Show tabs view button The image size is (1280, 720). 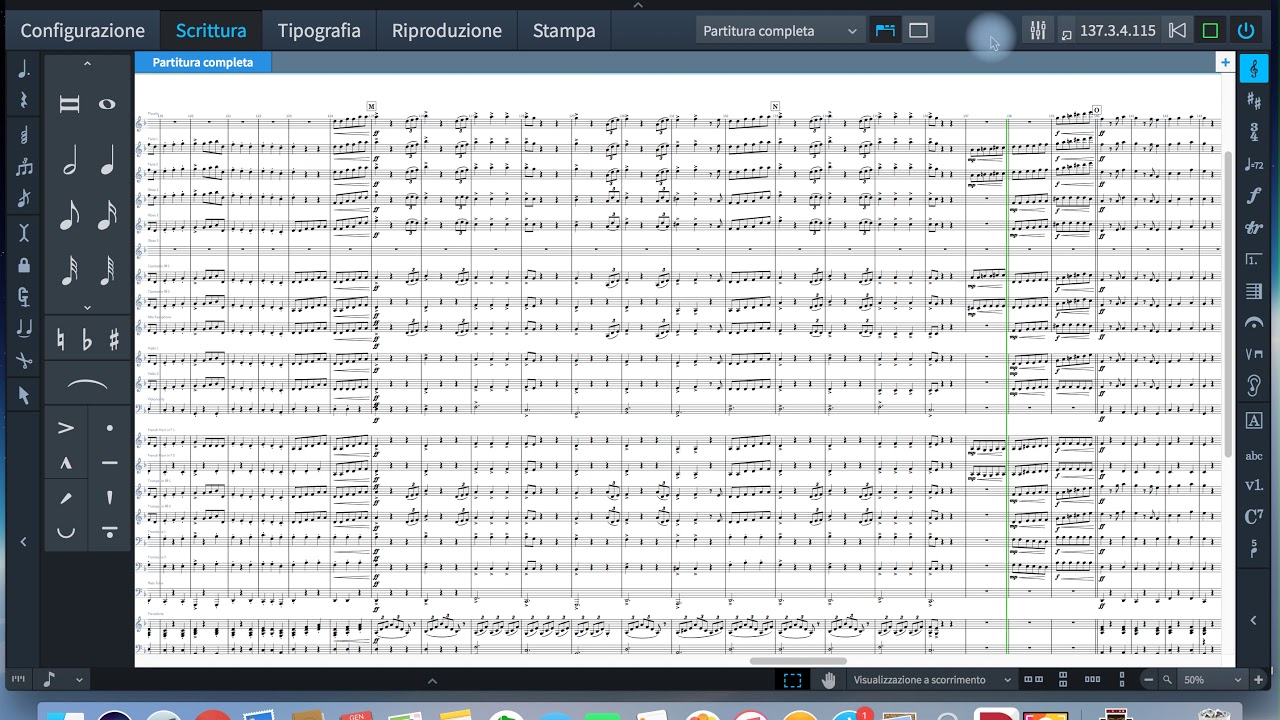(x=885, y=31)
